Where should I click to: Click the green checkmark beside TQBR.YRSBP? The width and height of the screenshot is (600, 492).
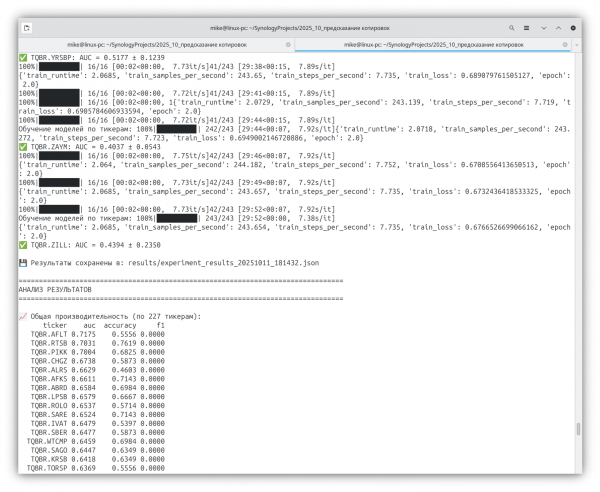coord(23,59)
